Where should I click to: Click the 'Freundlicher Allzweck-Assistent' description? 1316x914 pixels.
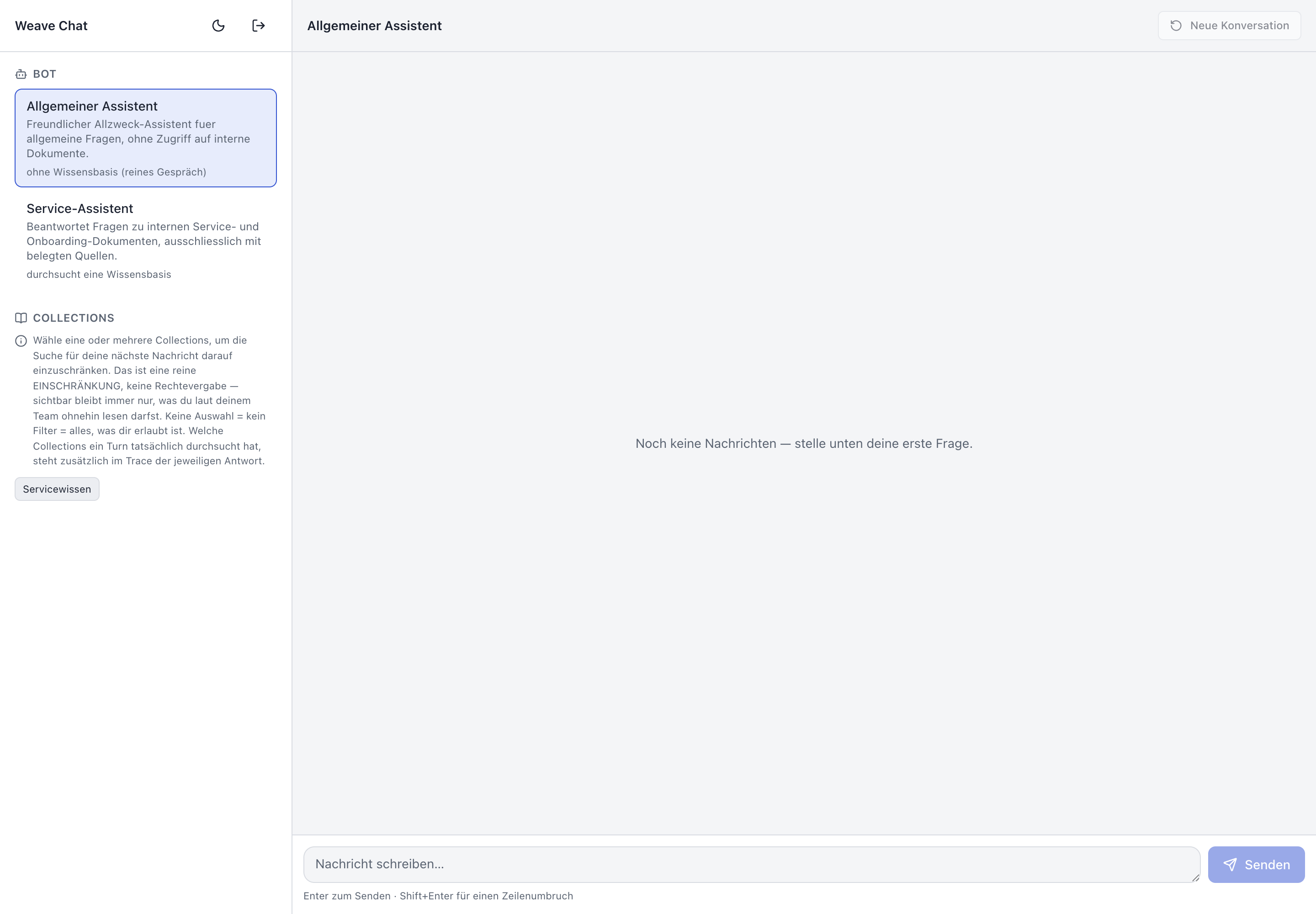(138, 138)
